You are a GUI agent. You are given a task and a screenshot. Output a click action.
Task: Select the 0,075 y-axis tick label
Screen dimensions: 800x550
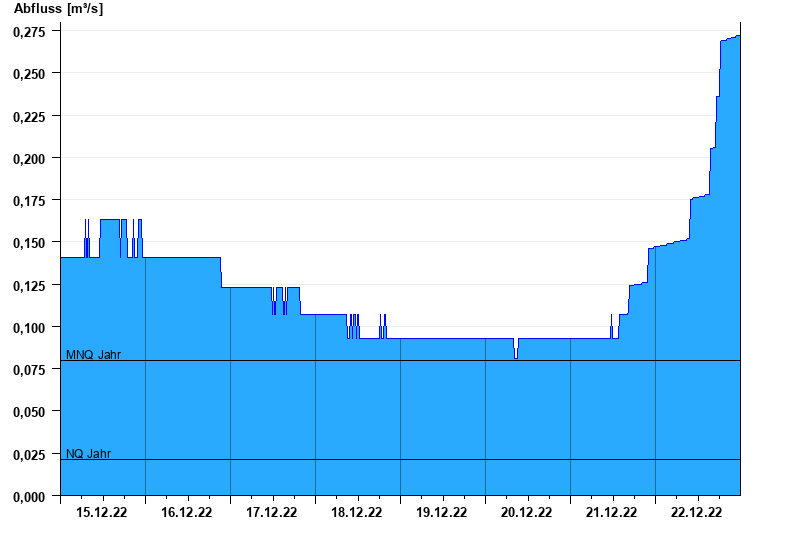[x=30, y=370]
